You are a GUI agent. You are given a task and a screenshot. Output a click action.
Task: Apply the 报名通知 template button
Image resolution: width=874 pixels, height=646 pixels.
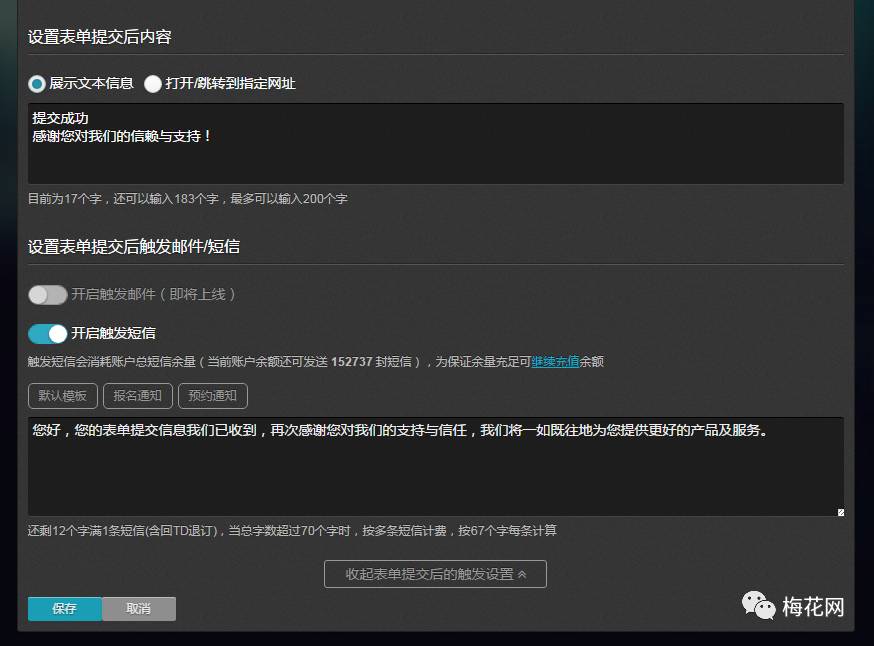tap(138, 396)
